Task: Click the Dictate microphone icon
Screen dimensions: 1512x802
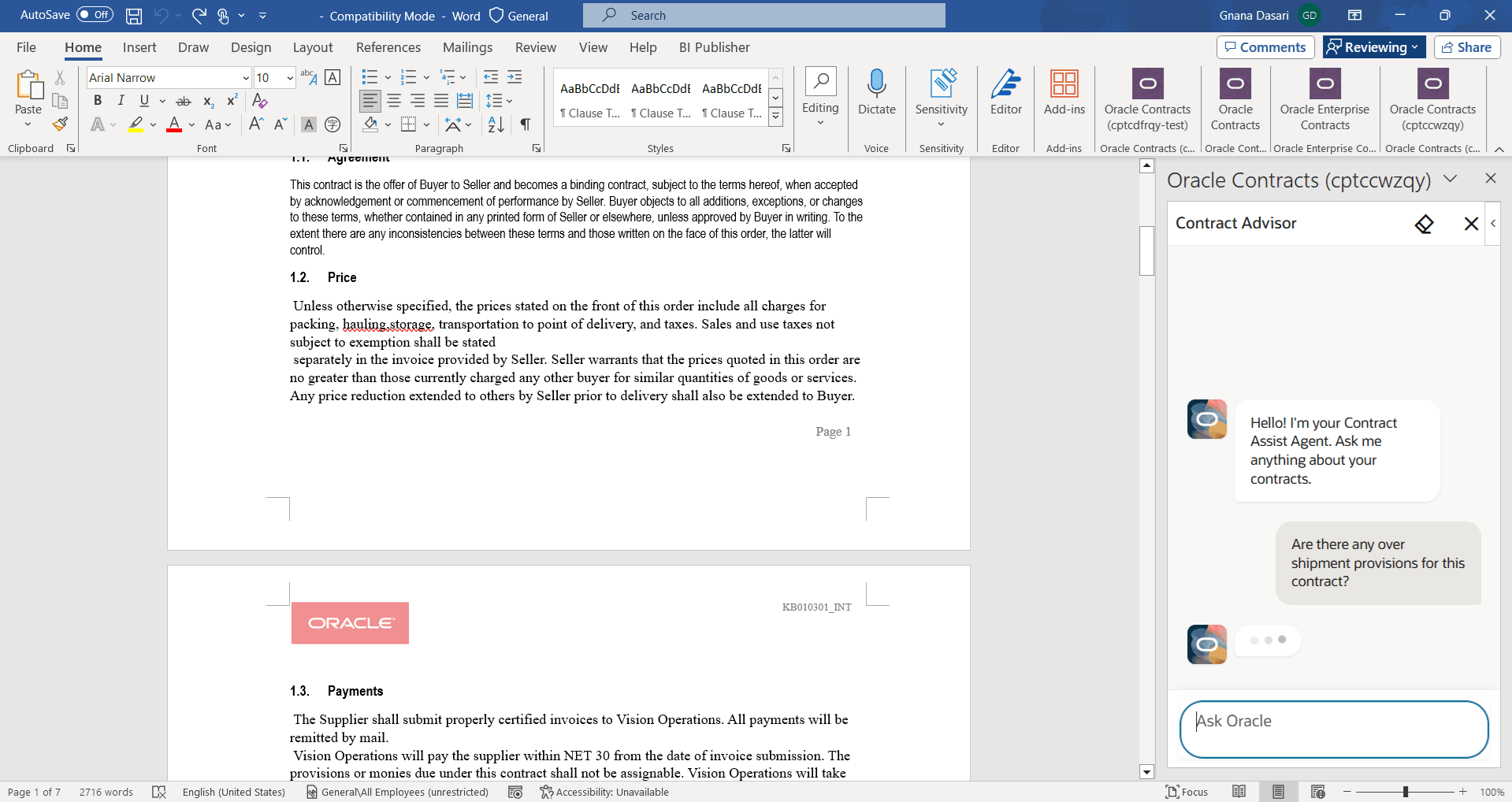Action: tap(876, 83)
